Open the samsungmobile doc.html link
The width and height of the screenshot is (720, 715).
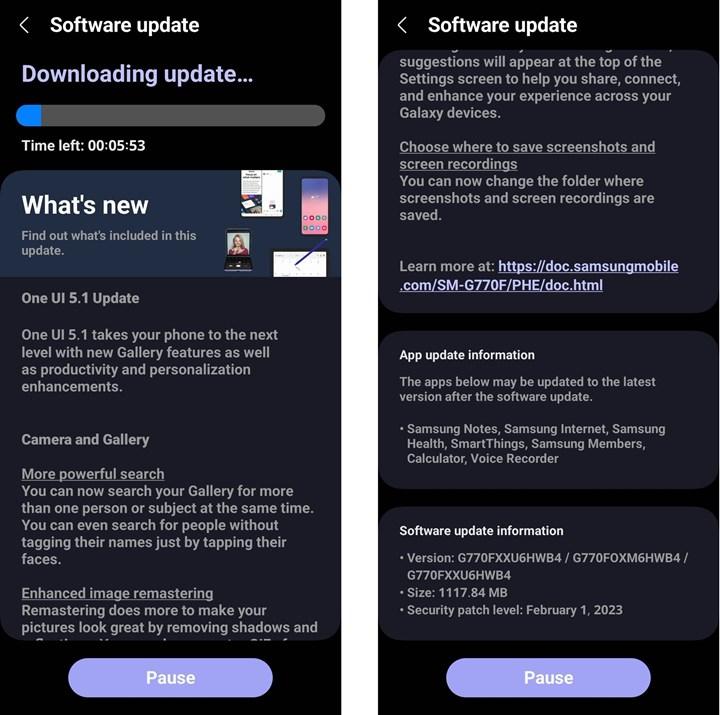tap(539, 276)
